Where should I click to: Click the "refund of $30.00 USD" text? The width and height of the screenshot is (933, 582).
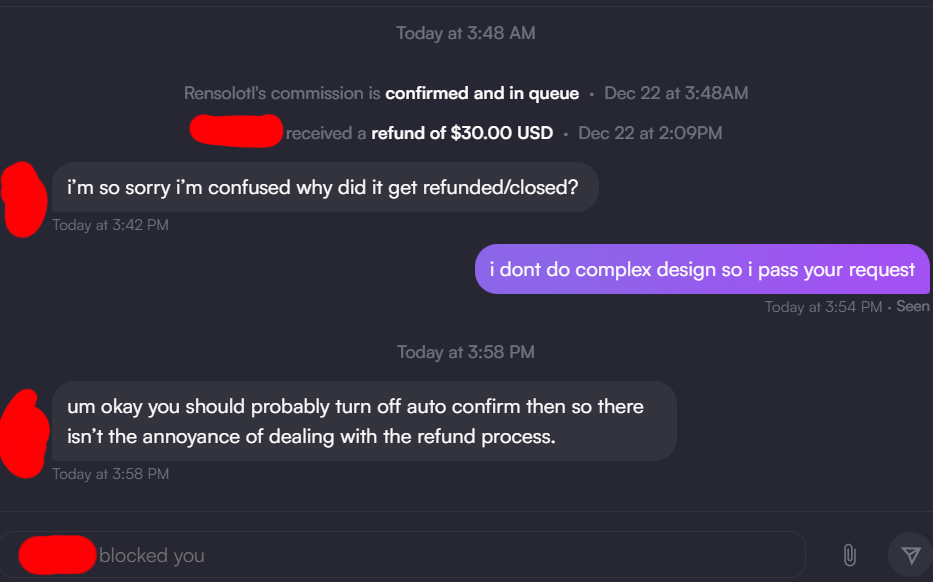point(462,133)
